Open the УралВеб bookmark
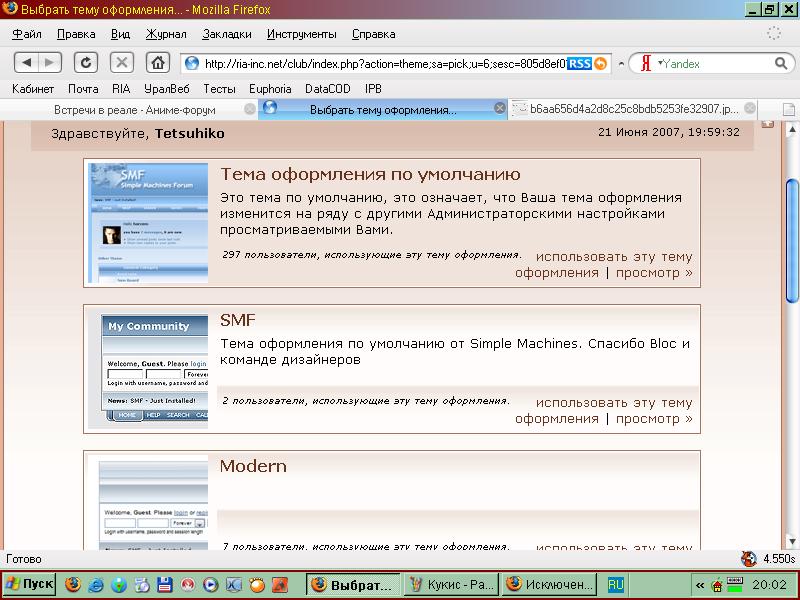 pos(167,89)
